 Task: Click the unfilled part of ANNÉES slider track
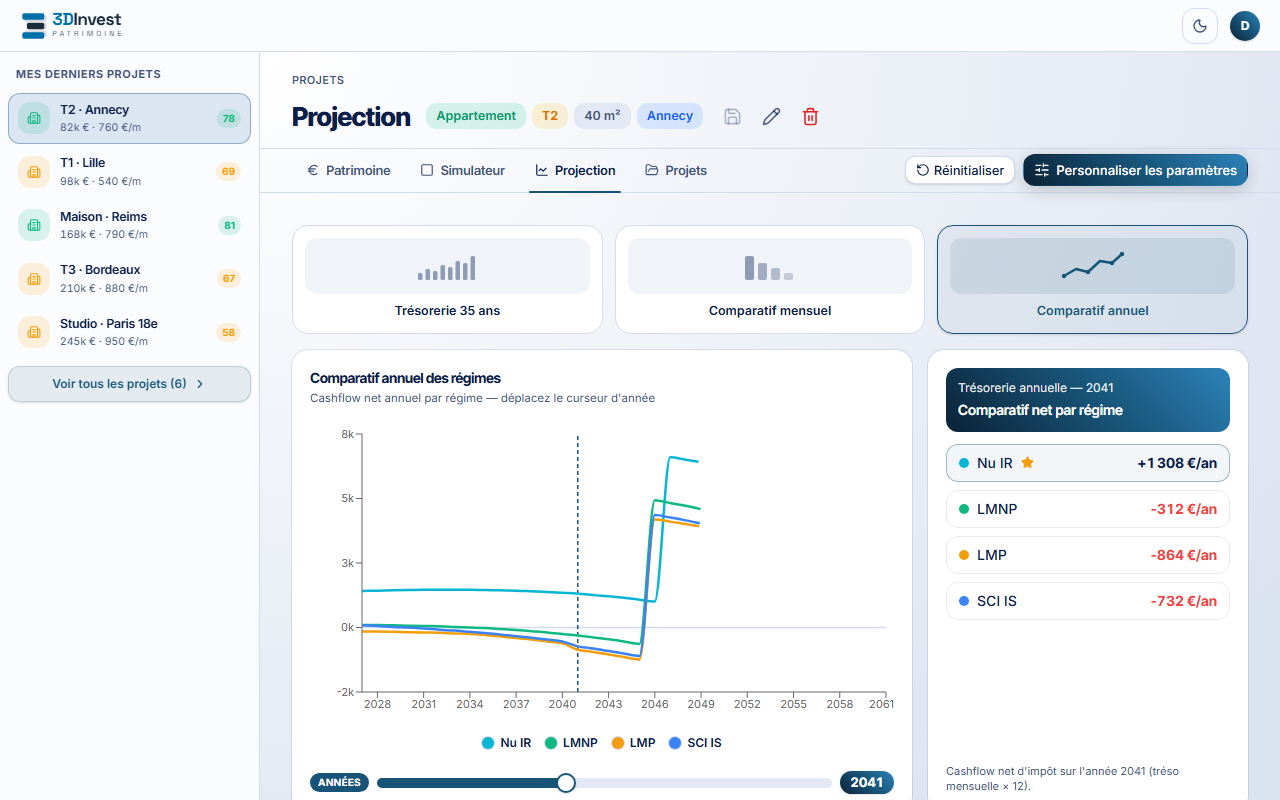point(704,783)
